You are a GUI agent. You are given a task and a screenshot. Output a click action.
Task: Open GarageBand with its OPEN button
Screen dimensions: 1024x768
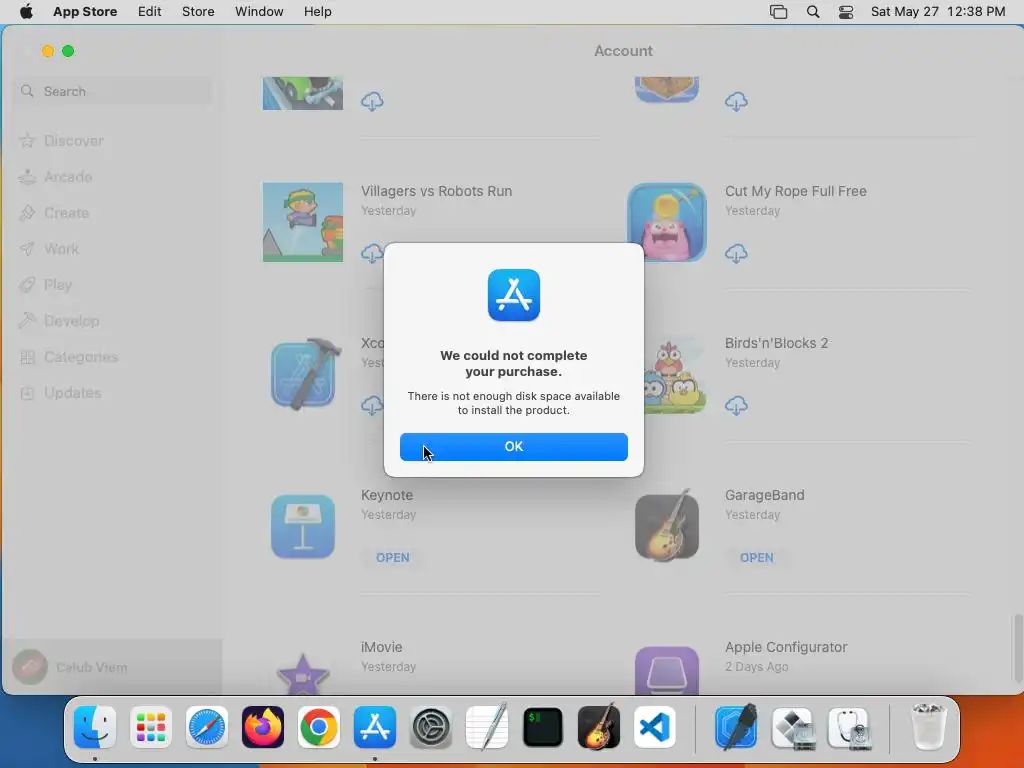(x=756, y=558)
